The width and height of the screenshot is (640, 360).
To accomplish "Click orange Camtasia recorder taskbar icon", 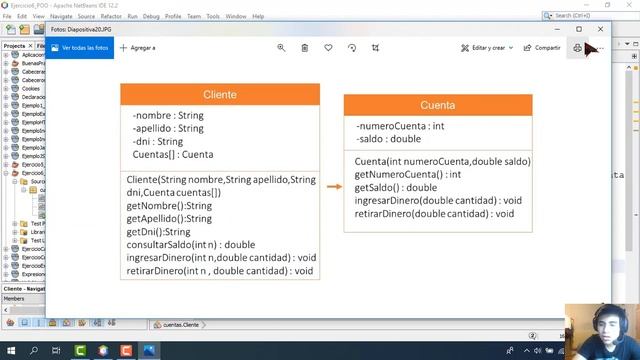I will pos(126,351).
